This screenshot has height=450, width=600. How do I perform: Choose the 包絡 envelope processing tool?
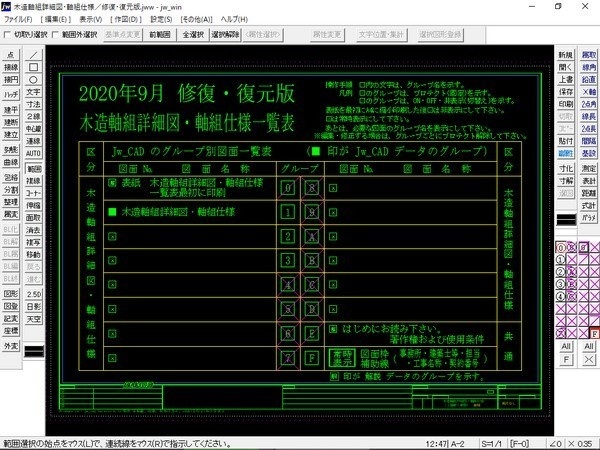[11, 178]
